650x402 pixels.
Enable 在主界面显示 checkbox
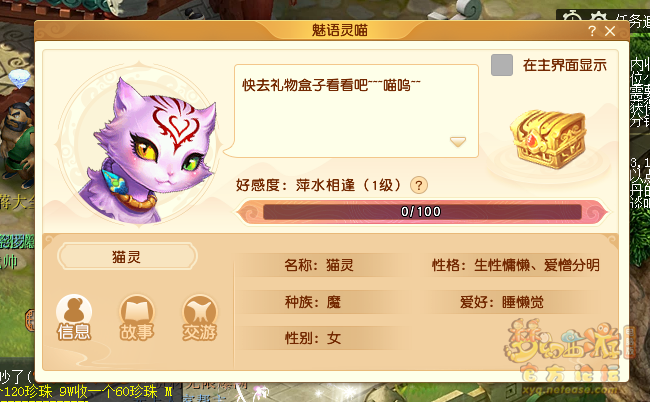502,65
